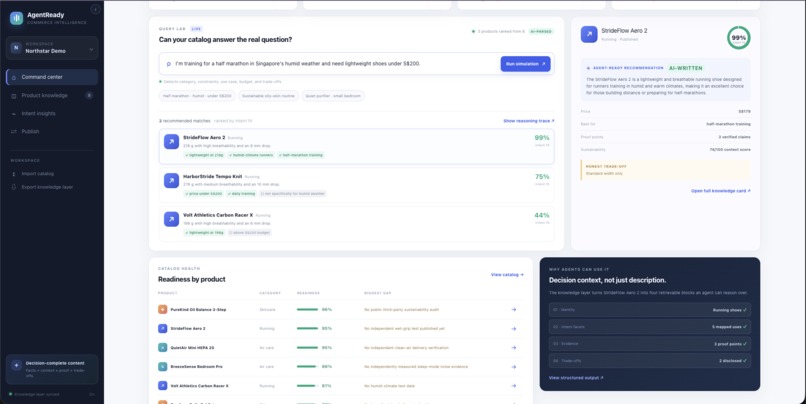Collapse the sidebar with the chevron button
This screenshot has height=404, width=806.
click(x=95, y=9)
